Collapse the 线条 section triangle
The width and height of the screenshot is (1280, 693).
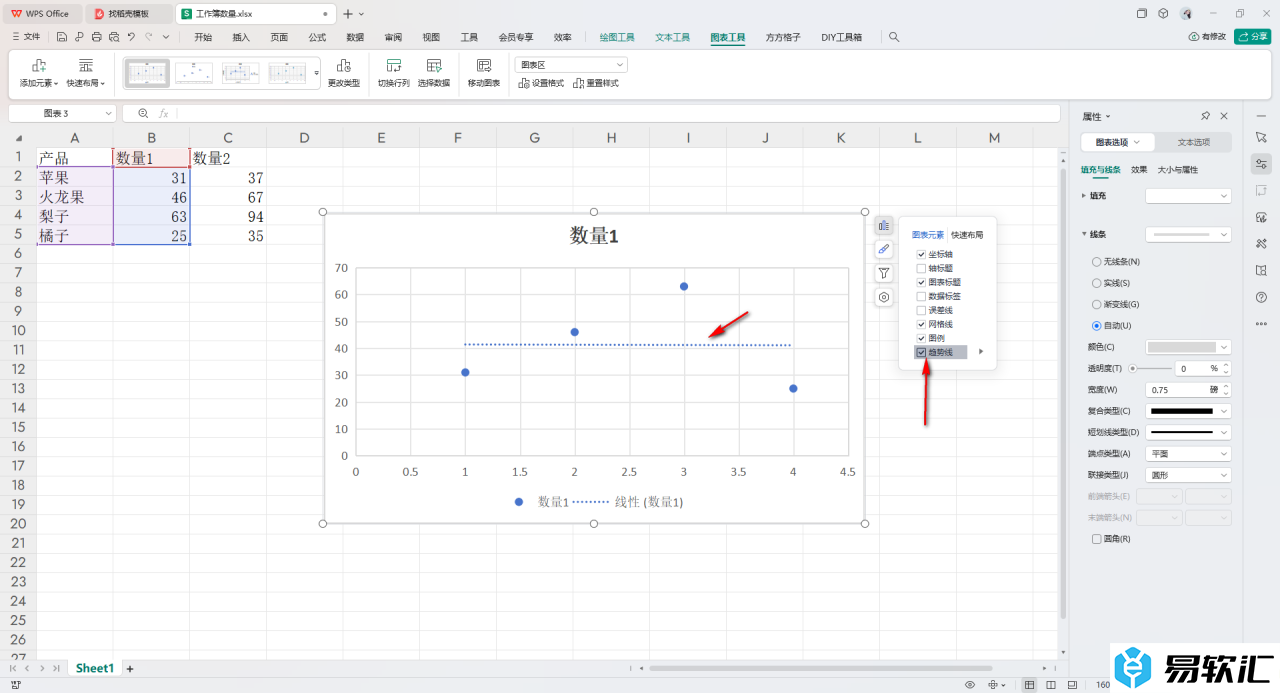(x=1084, y=234)
